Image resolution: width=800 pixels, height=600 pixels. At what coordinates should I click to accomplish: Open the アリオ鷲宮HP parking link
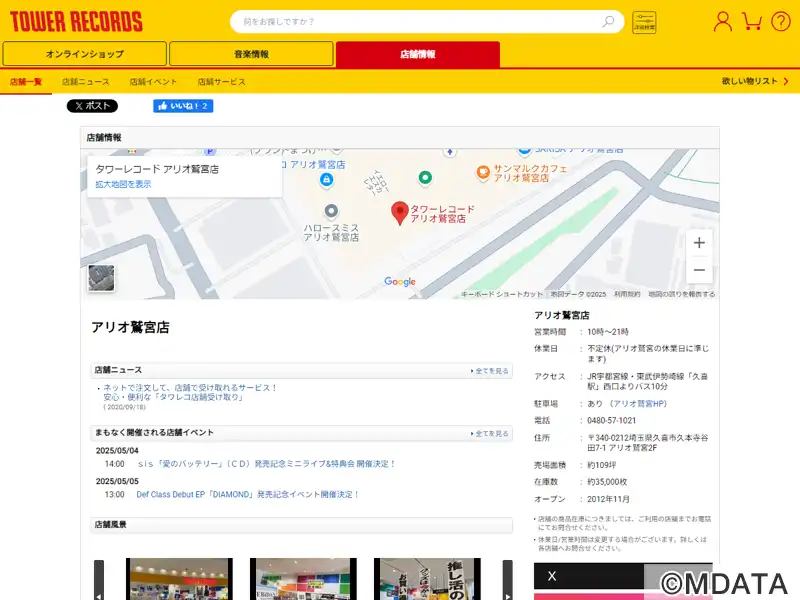coord(639,404)
